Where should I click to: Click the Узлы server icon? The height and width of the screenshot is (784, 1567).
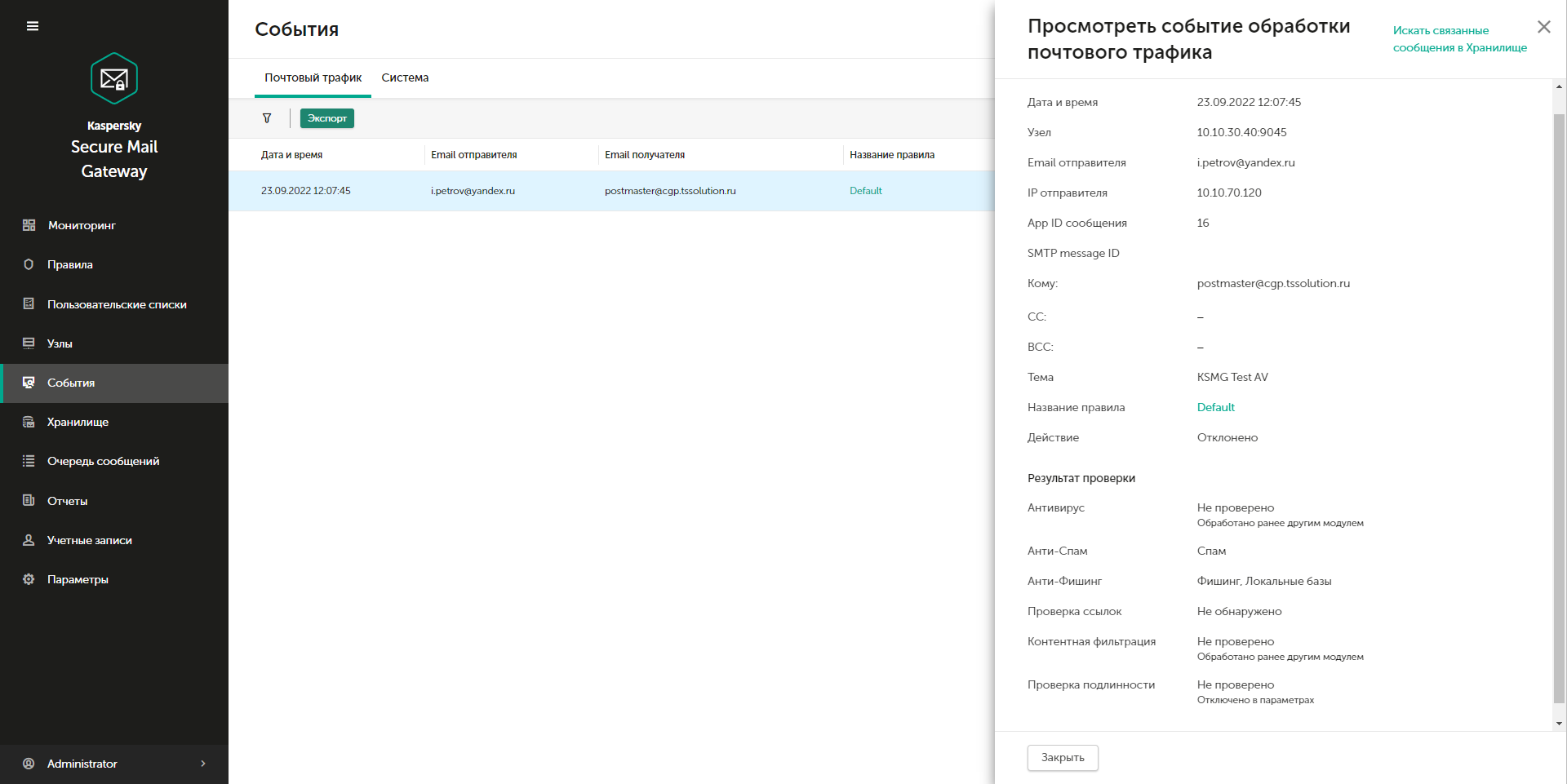[29, 343]
